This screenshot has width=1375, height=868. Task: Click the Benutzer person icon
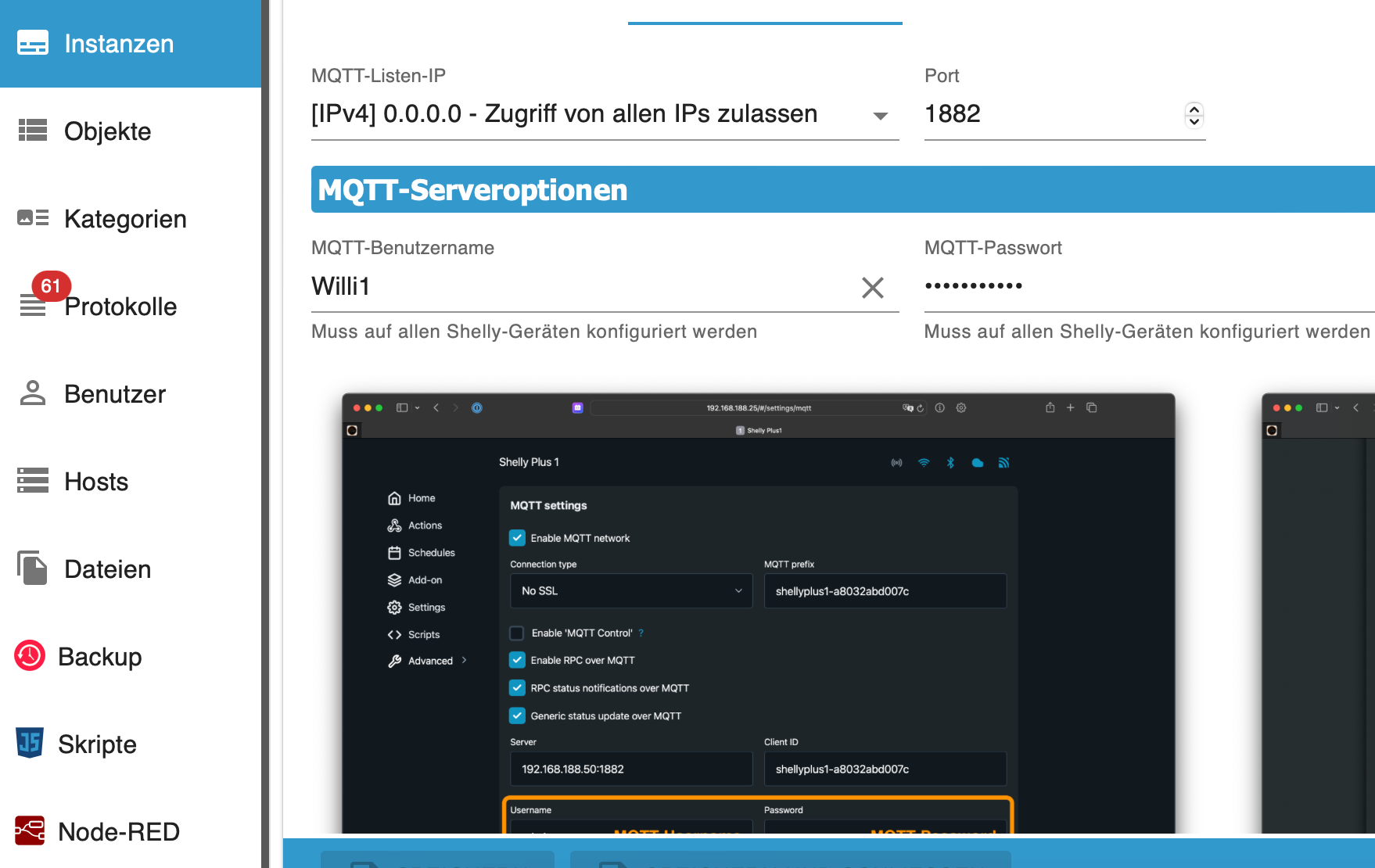[33, 393]
